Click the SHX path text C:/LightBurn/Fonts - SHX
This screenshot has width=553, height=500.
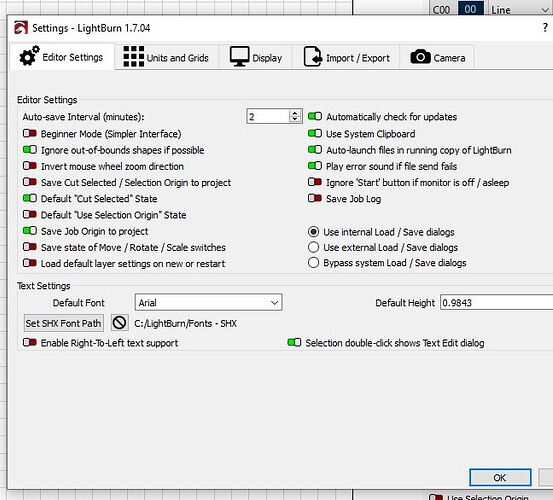click(x=186, y=323)
